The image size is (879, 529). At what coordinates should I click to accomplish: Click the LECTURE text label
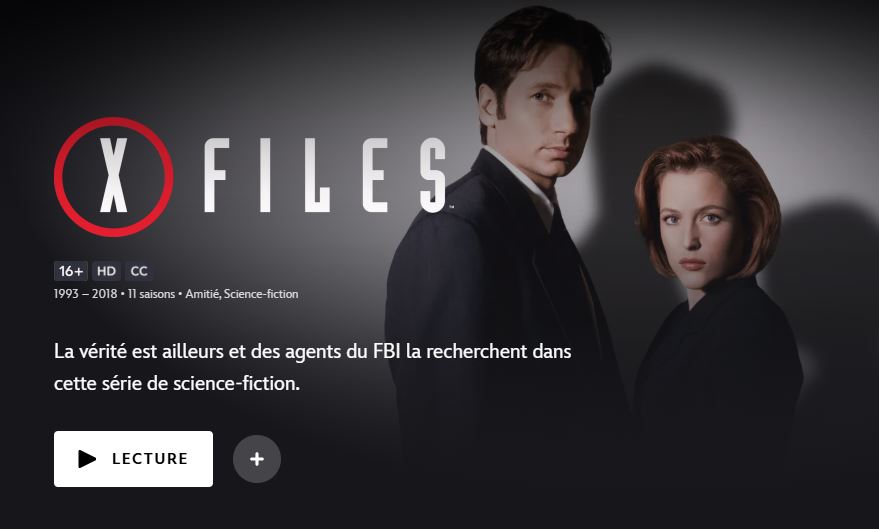(150, 458)
